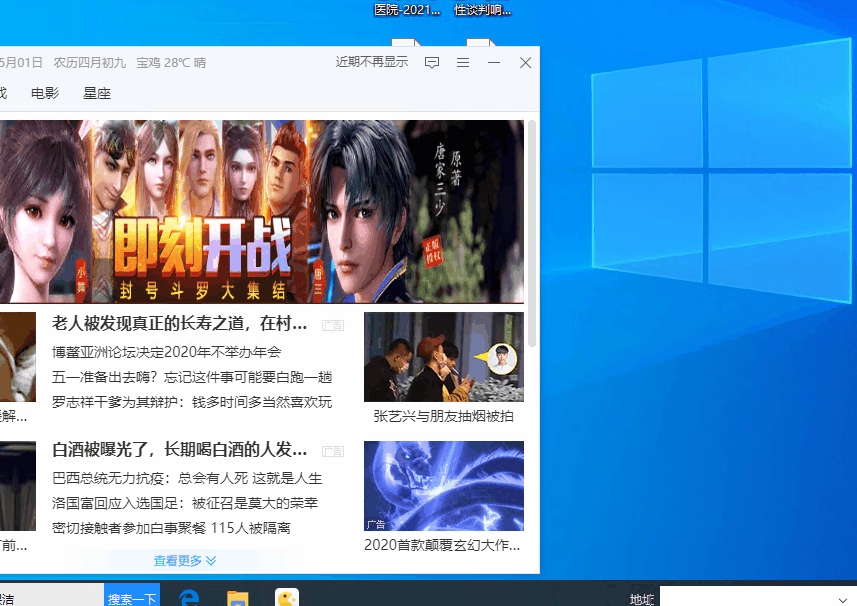Expand 查看更多 to see more news
This screenshot has height=606, width=857.
pyautogui.click(x=185, y=561)
